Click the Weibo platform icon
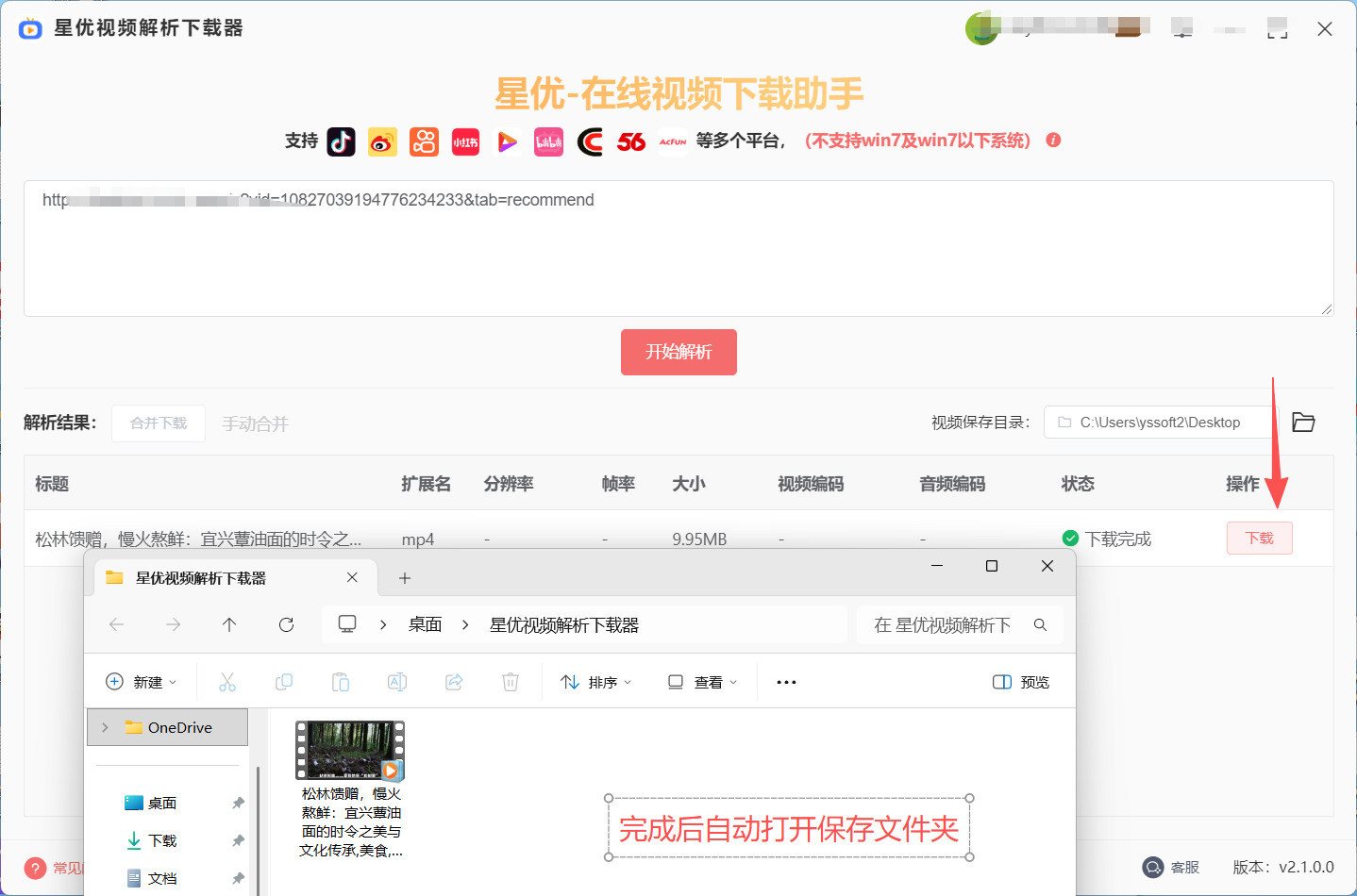The height and width of the screenshot is (896, 1357). (x=382, y=141)
